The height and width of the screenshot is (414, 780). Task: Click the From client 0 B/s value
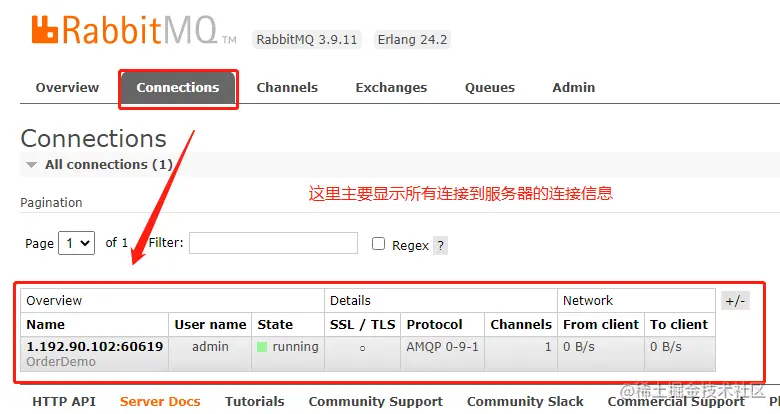point(579,346)
